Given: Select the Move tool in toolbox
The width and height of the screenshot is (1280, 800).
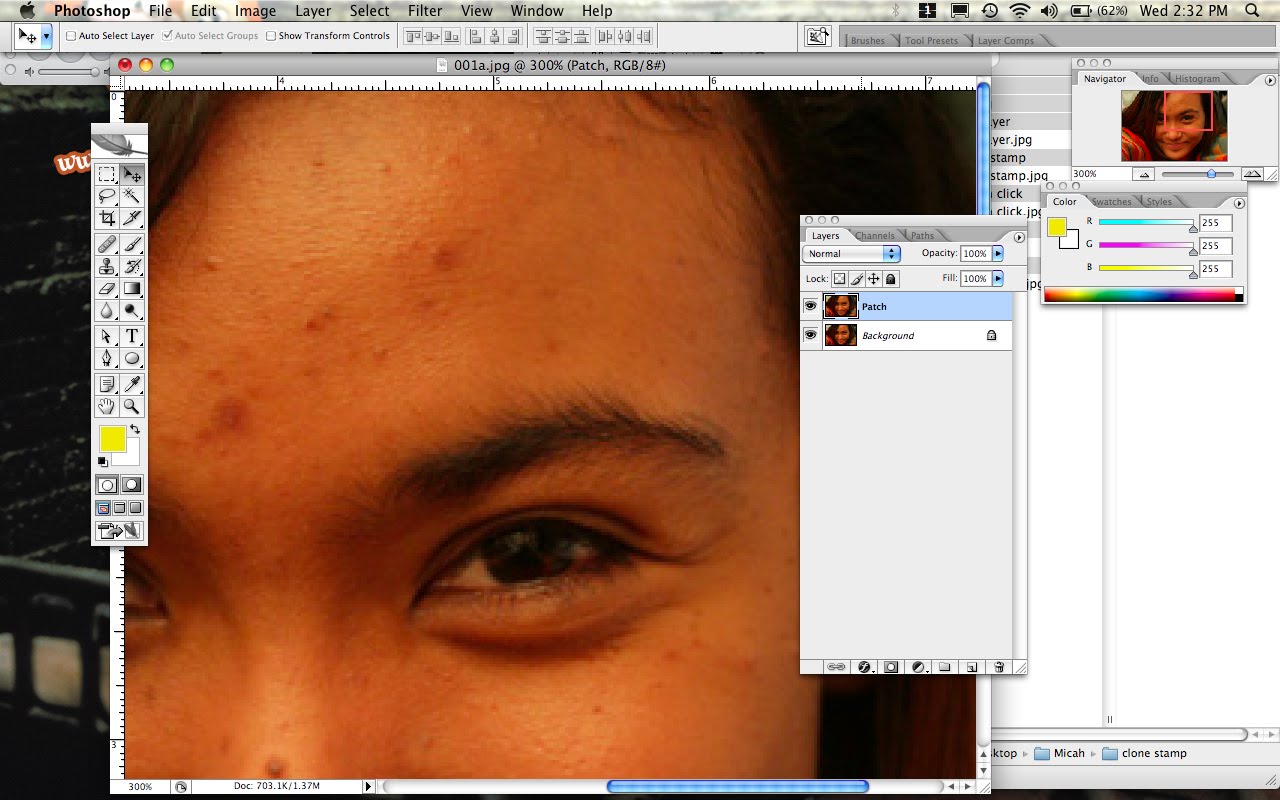Looking at the screenshot, I should pos(131,175).
